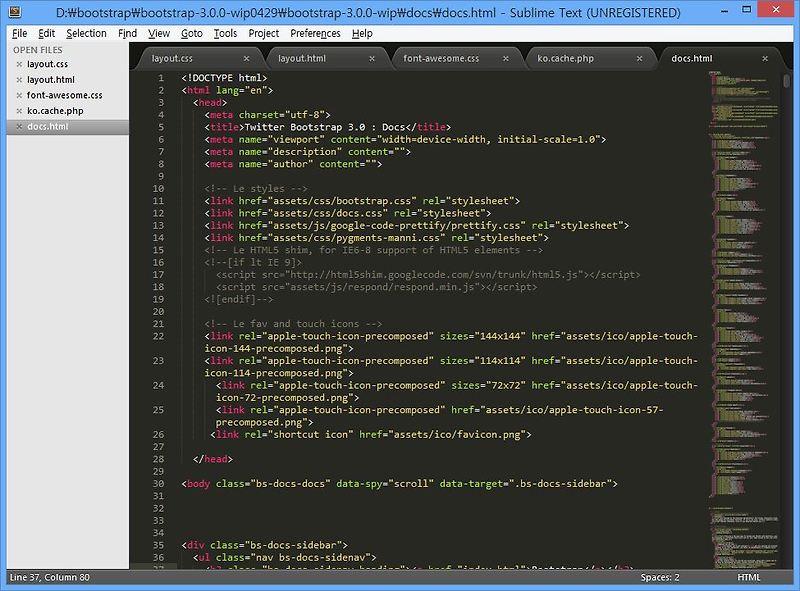Close layout.css in Open Files sidebar

click(19, 64)
